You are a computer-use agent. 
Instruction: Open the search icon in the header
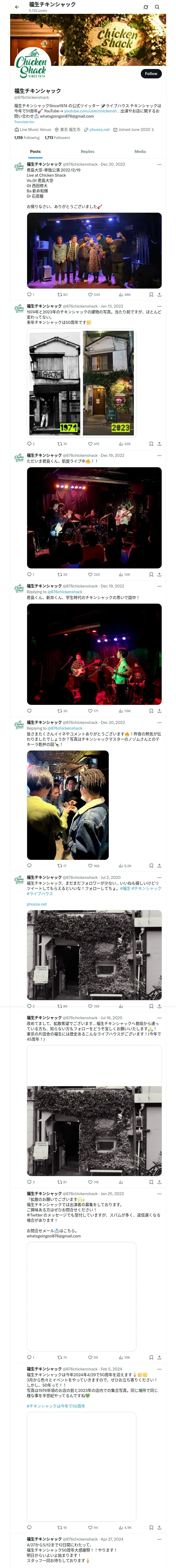[157, 7]
